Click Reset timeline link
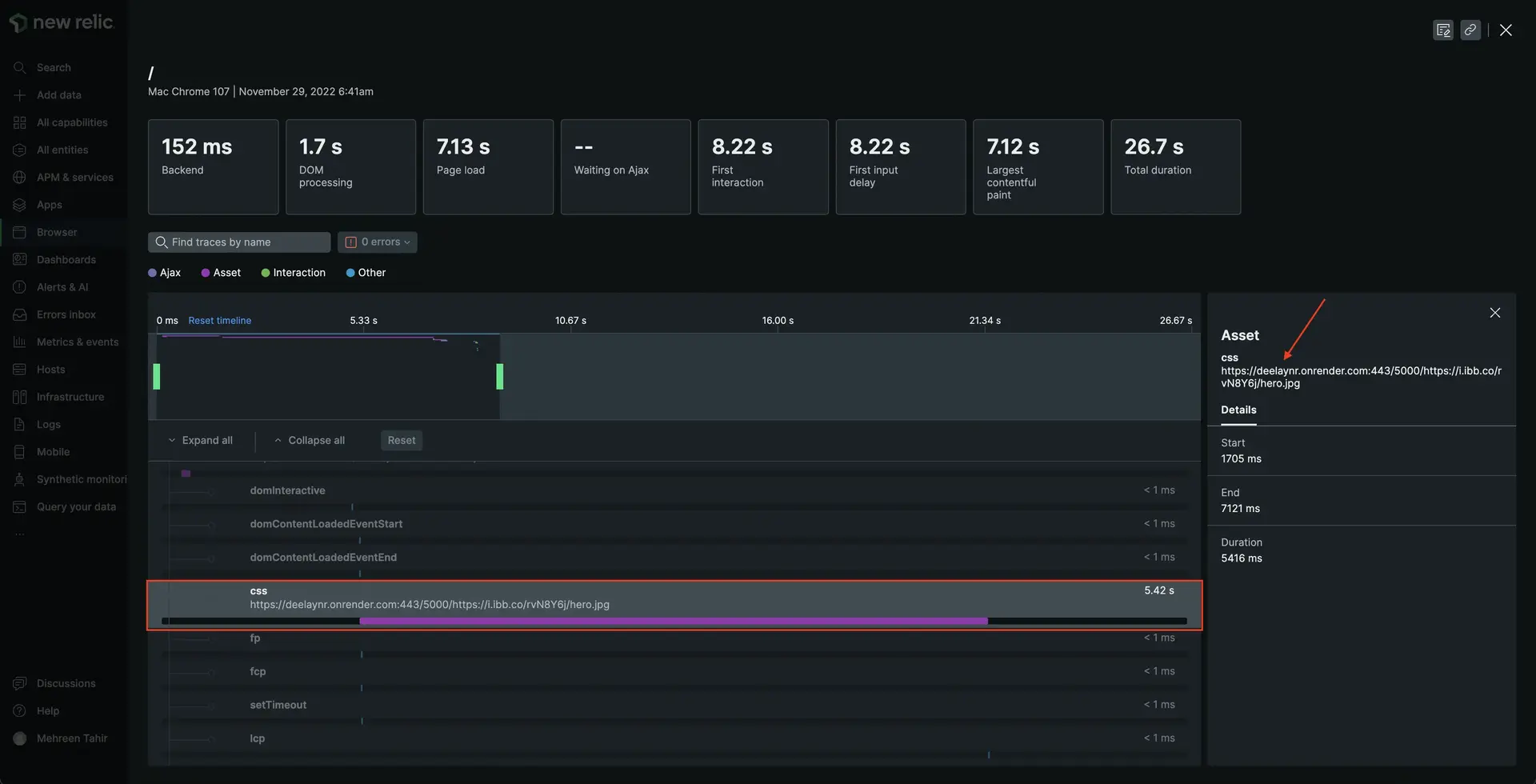 [219, 321]
